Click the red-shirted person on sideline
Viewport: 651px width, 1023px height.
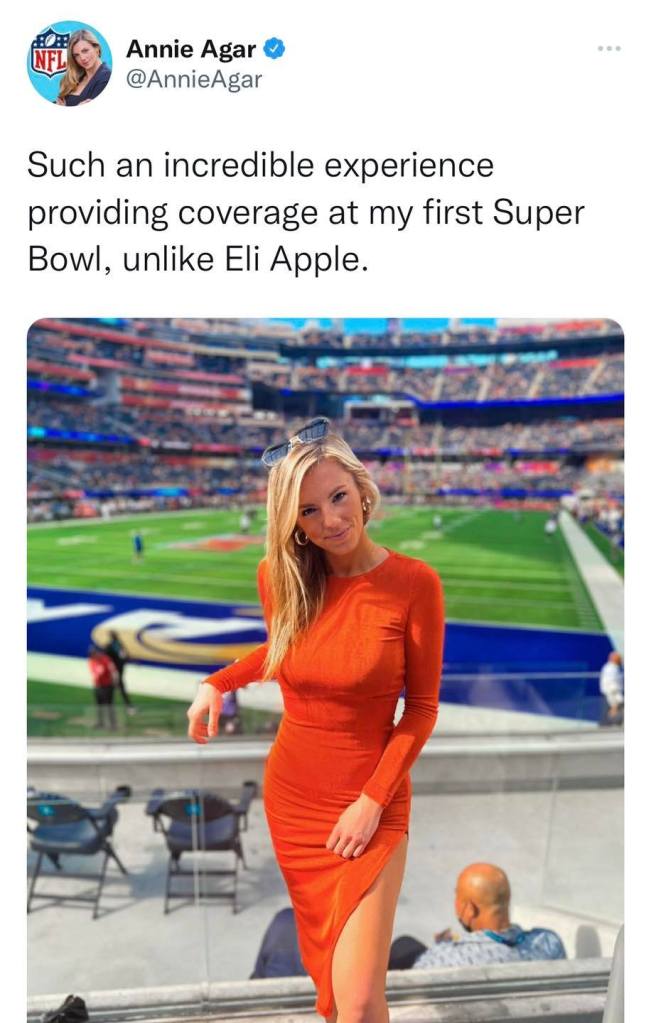(103, 685)
